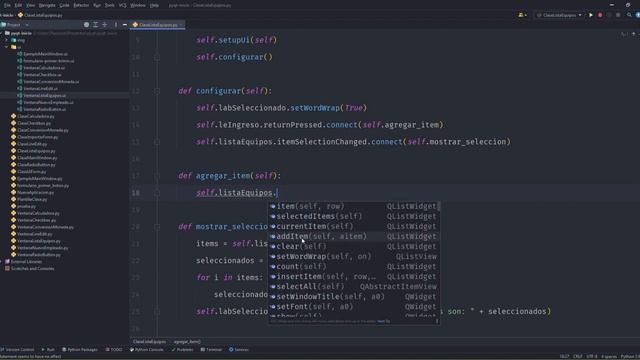Image resolution: width=640 pixels, height=360 pixels.
Task: Choose selectedItems(self) completion suggestion
Action: 353,216
